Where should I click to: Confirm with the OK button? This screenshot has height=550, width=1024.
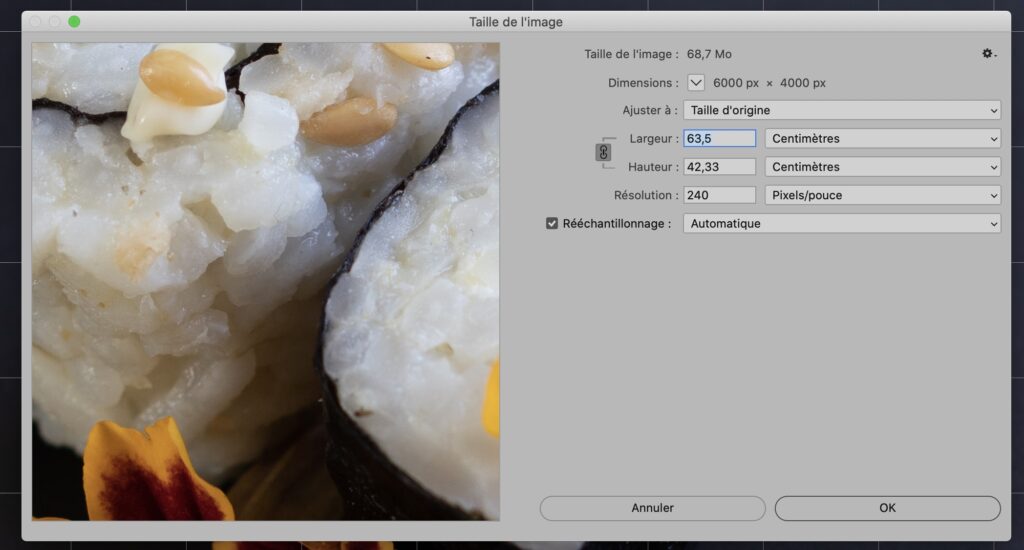[887, 508]
